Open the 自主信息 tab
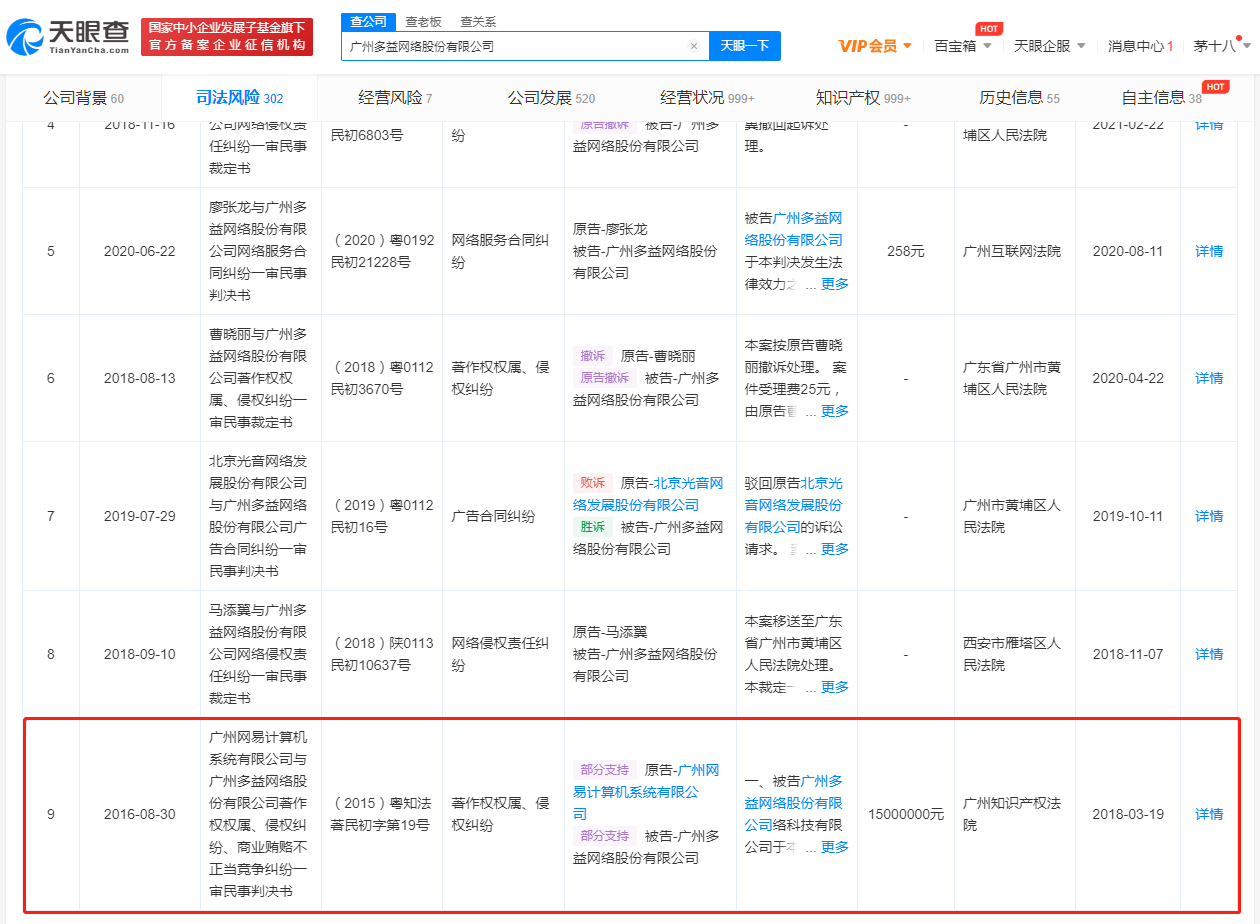1260x924 pixels. 1162,98
